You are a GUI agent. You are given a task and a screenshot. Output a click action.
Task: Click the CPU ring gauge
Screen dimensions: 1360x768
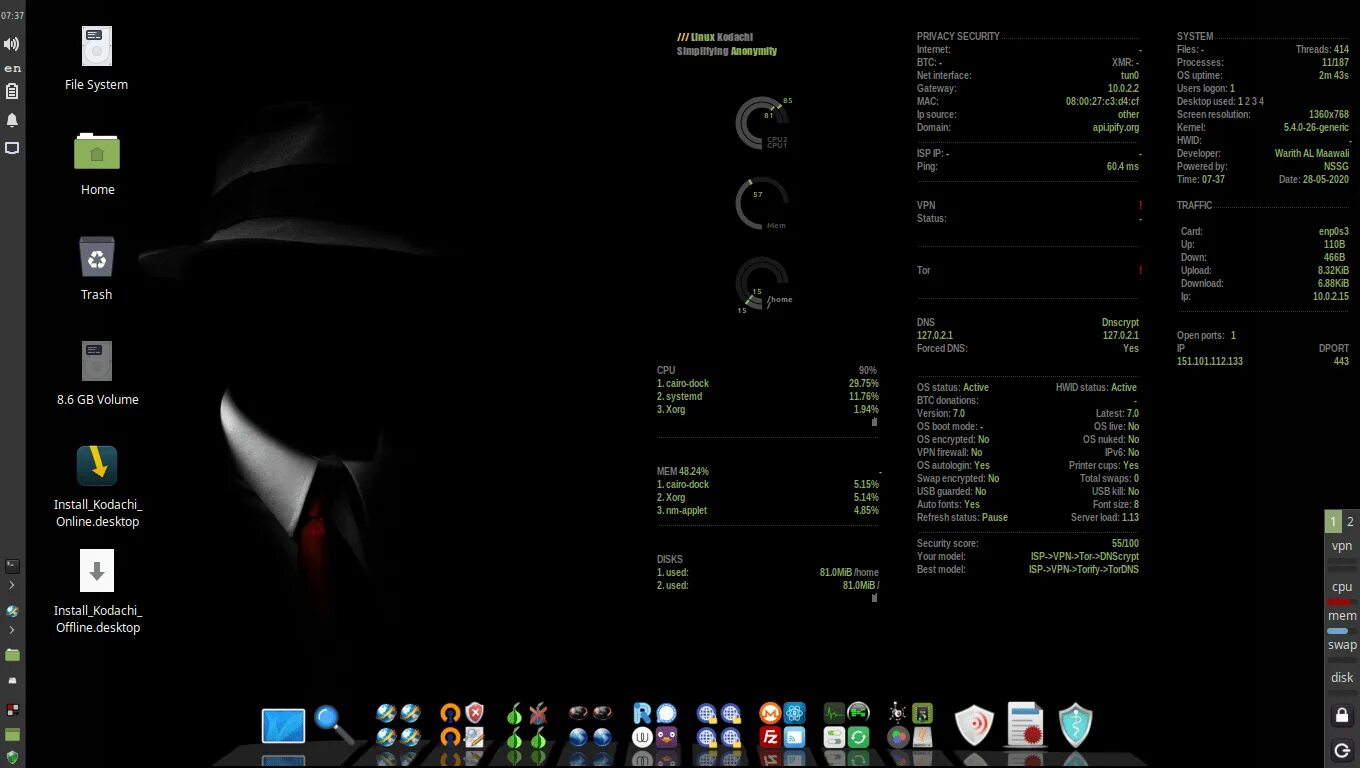(x=763, y=124)
